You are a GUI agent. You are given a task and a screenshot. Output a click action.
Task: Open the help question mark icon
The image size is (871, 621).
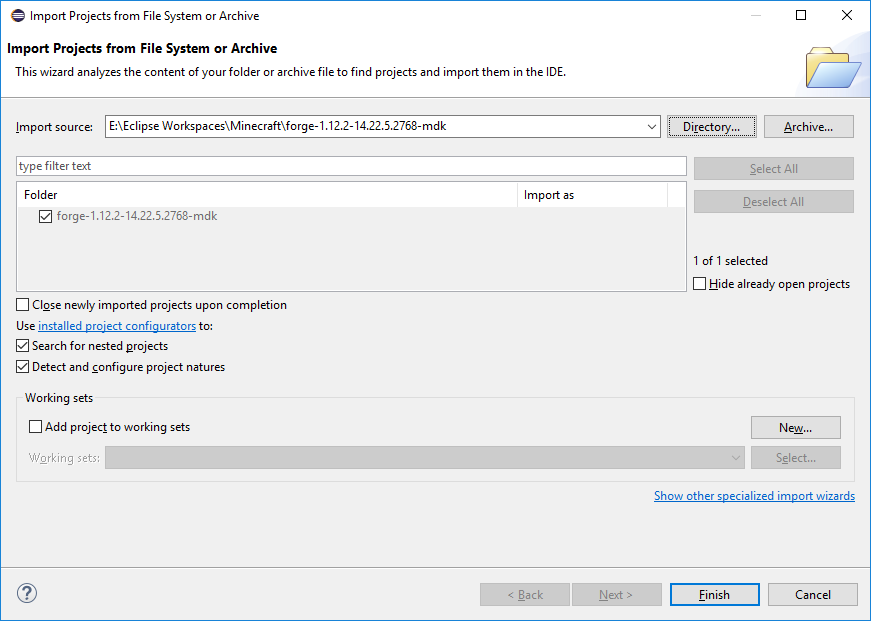27,593
